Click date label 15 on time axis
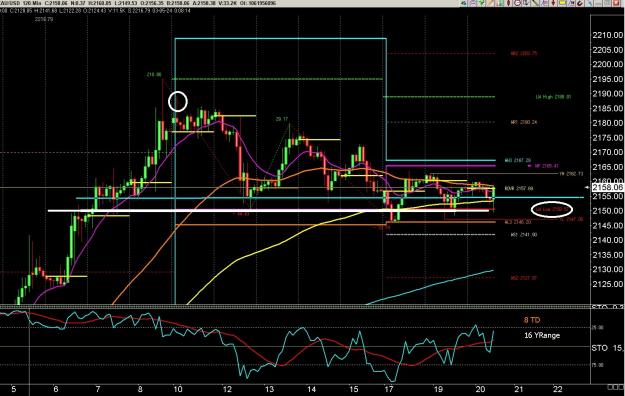Viewport: 625px width, 396px height. (354, 389)
